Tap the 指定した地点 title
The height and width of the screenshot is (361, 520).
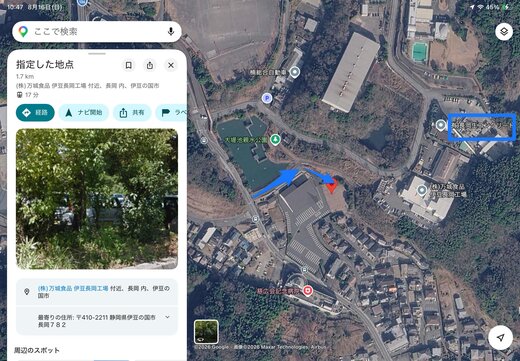45,65
